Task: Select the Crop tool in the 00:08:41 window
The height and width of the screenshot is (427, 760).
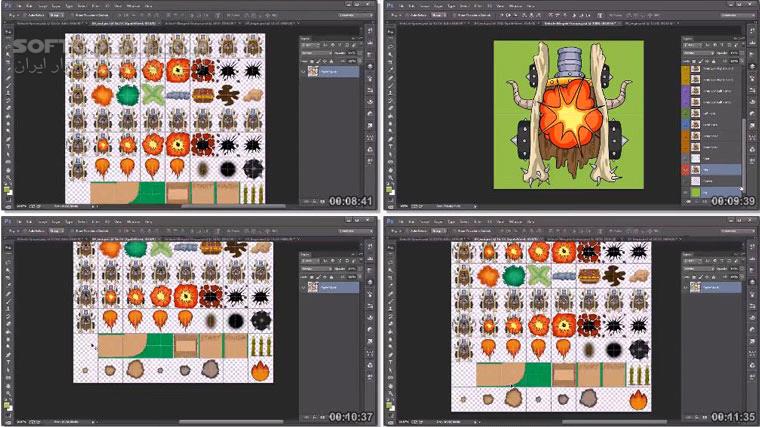Action: 8,61
